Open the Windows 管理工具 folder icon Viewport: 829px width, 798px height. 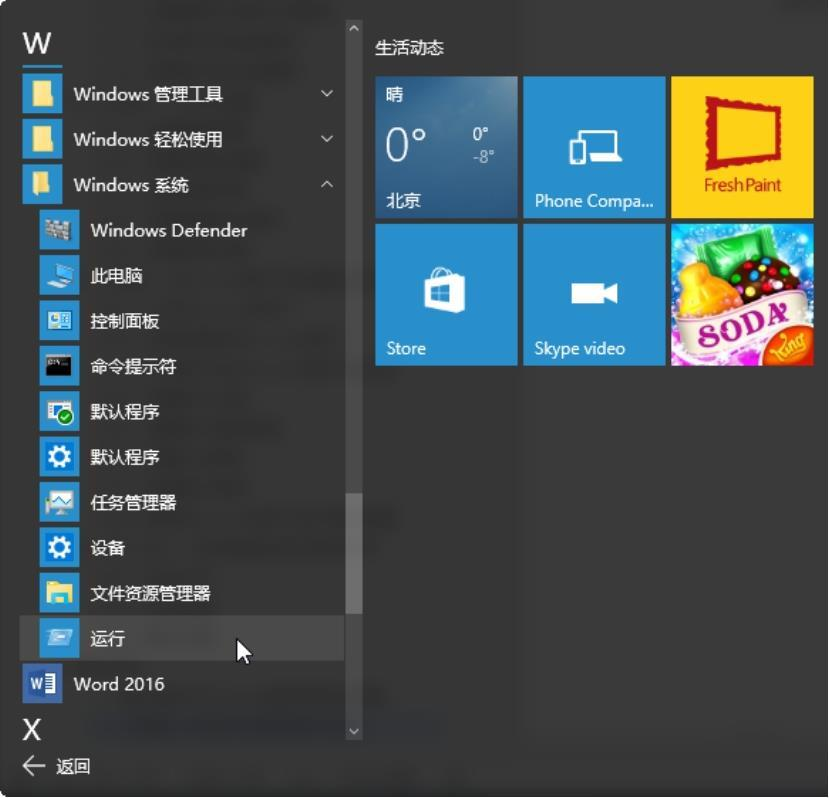click(42, 94)
